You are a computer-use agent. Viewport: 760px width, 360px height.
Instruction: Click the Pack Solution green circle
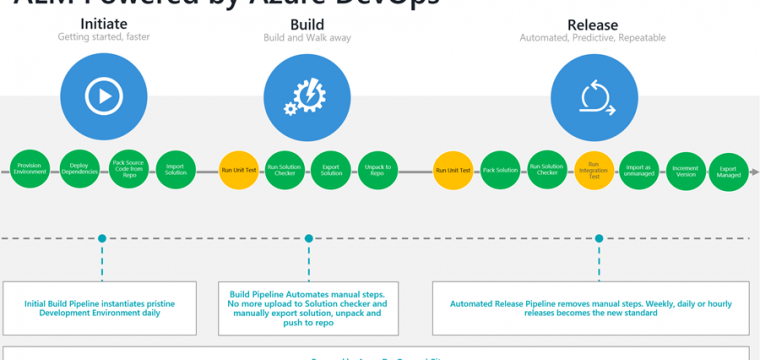tap(500, 170)
